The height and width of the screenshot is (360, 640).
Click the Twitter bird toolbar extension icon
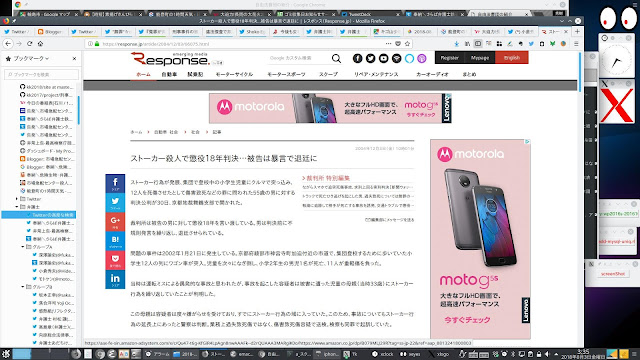coord(531,44)
